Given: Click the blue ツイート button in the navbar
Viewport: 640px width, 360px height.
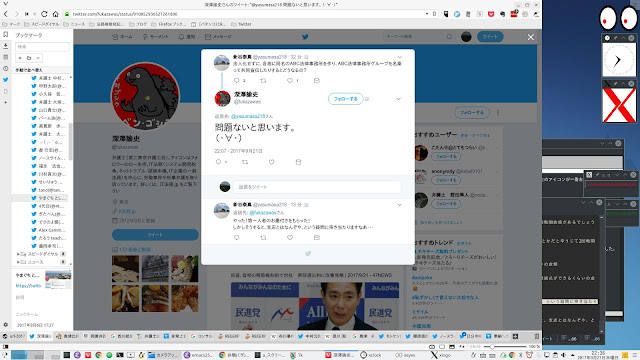Looking at the screenshot, I should (x=490, y=37).
